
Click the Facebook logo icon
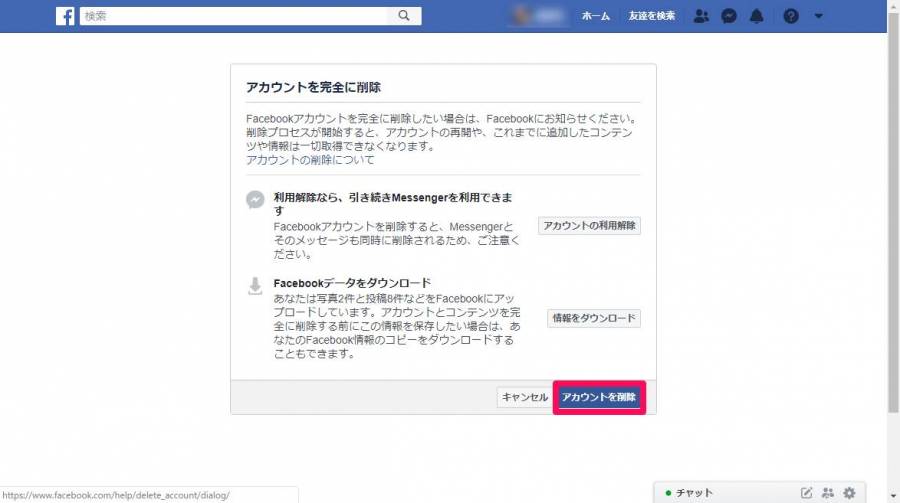coord(65,16)
